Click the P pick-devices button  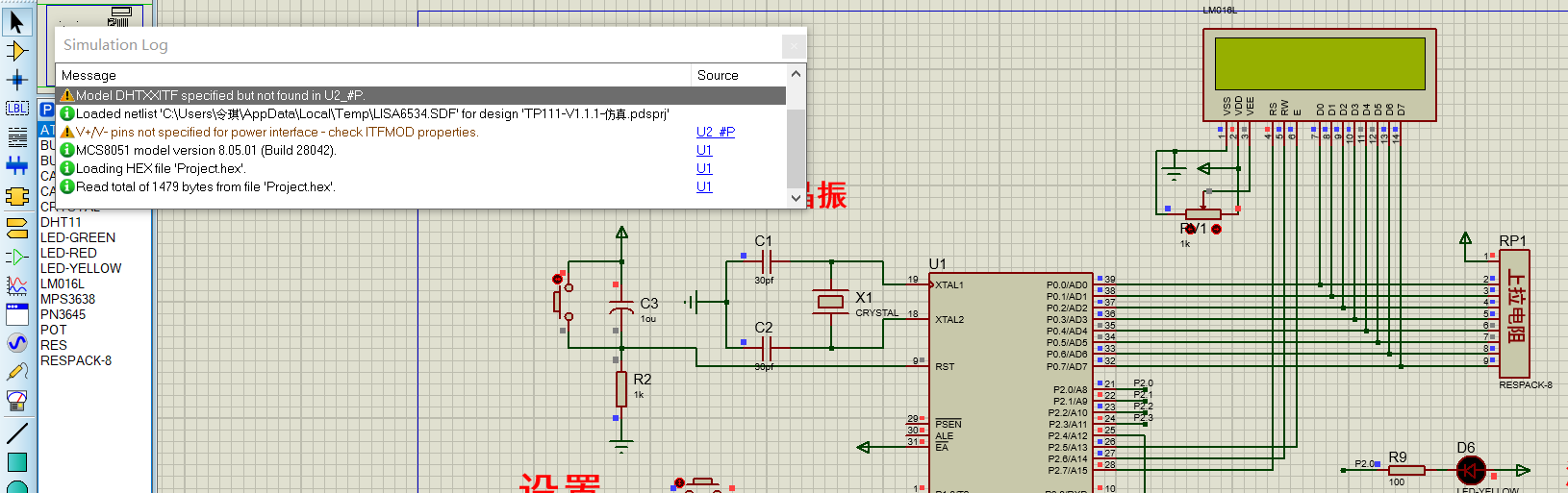pos(46,110)
